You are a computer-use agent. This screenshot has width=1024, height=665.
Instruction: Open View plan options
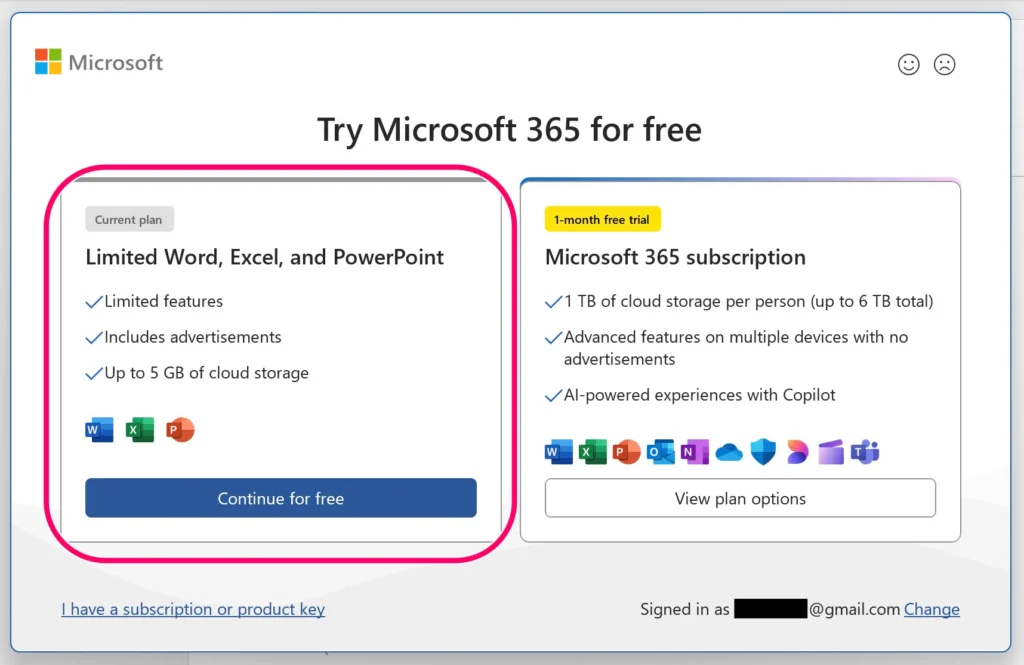click(740, 498)
